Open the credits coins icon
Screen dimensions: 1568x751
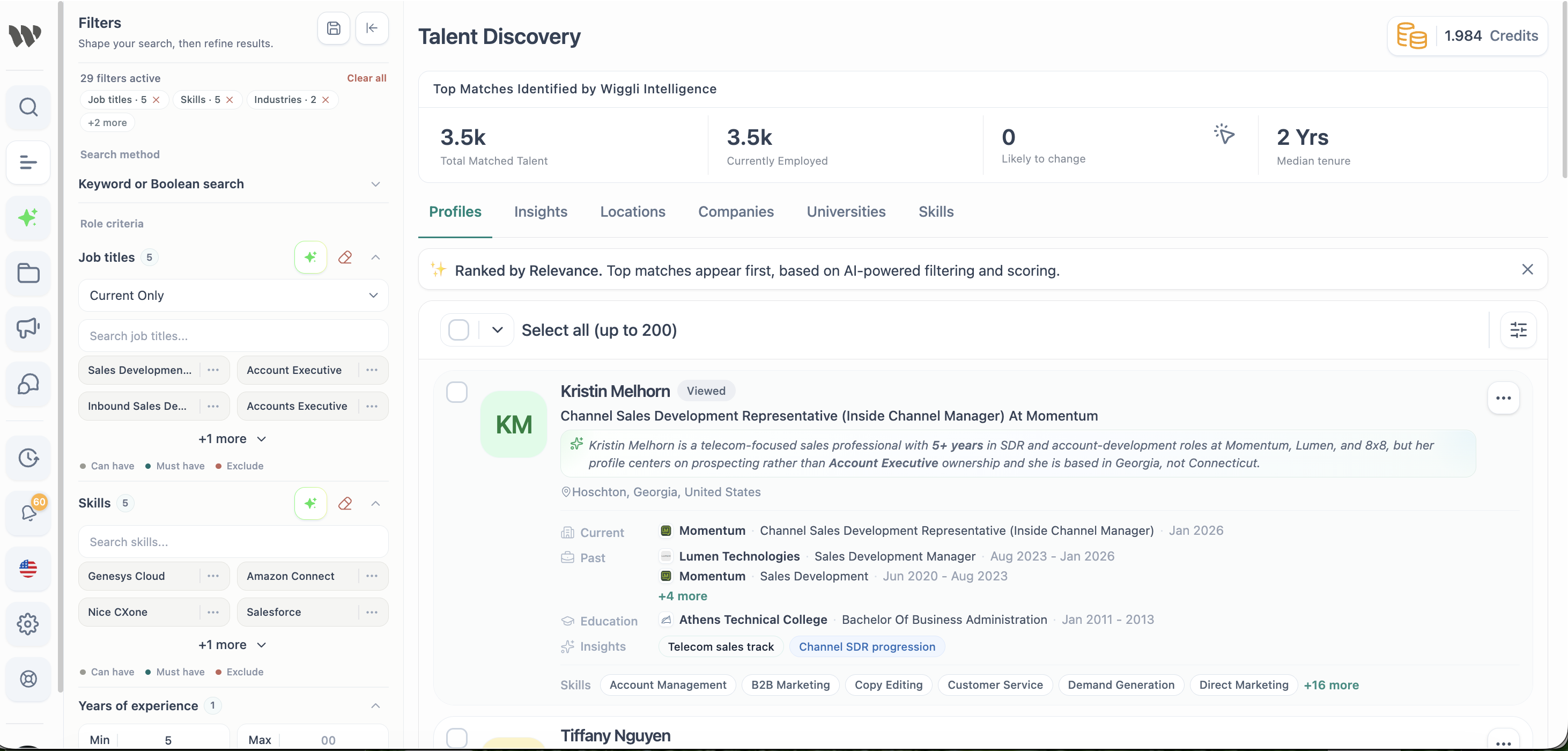pos(1411,36)
